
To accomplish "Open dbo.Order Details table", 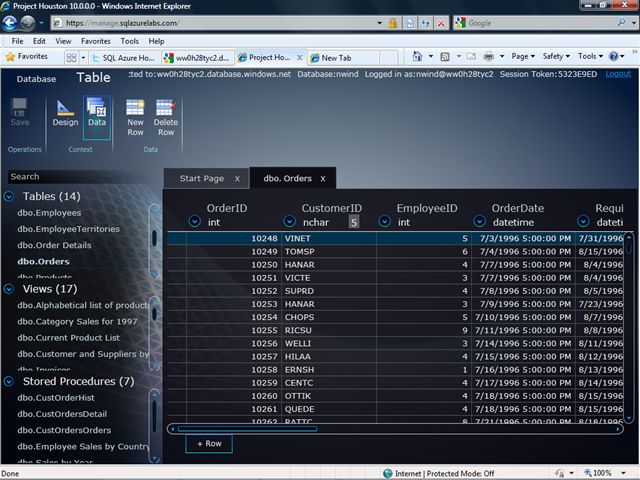I will 54,245.
